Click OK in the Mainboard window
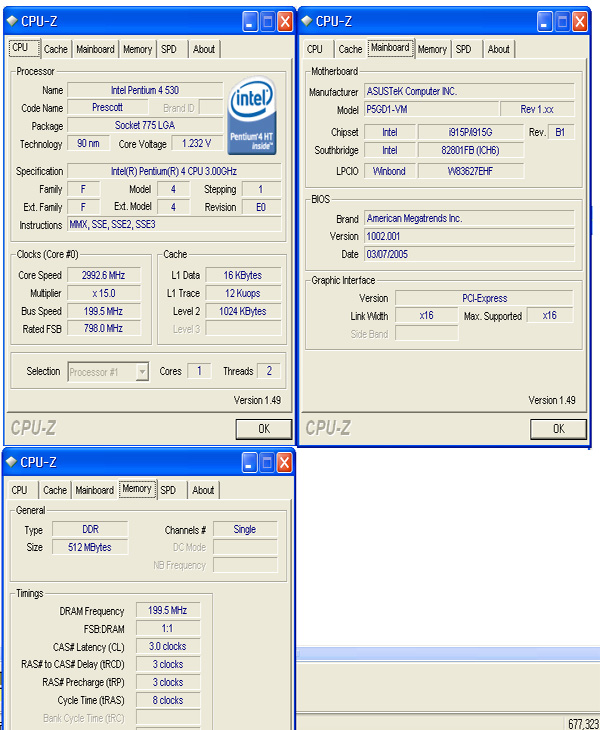The image size is (600, 730). tap(559, 429)
